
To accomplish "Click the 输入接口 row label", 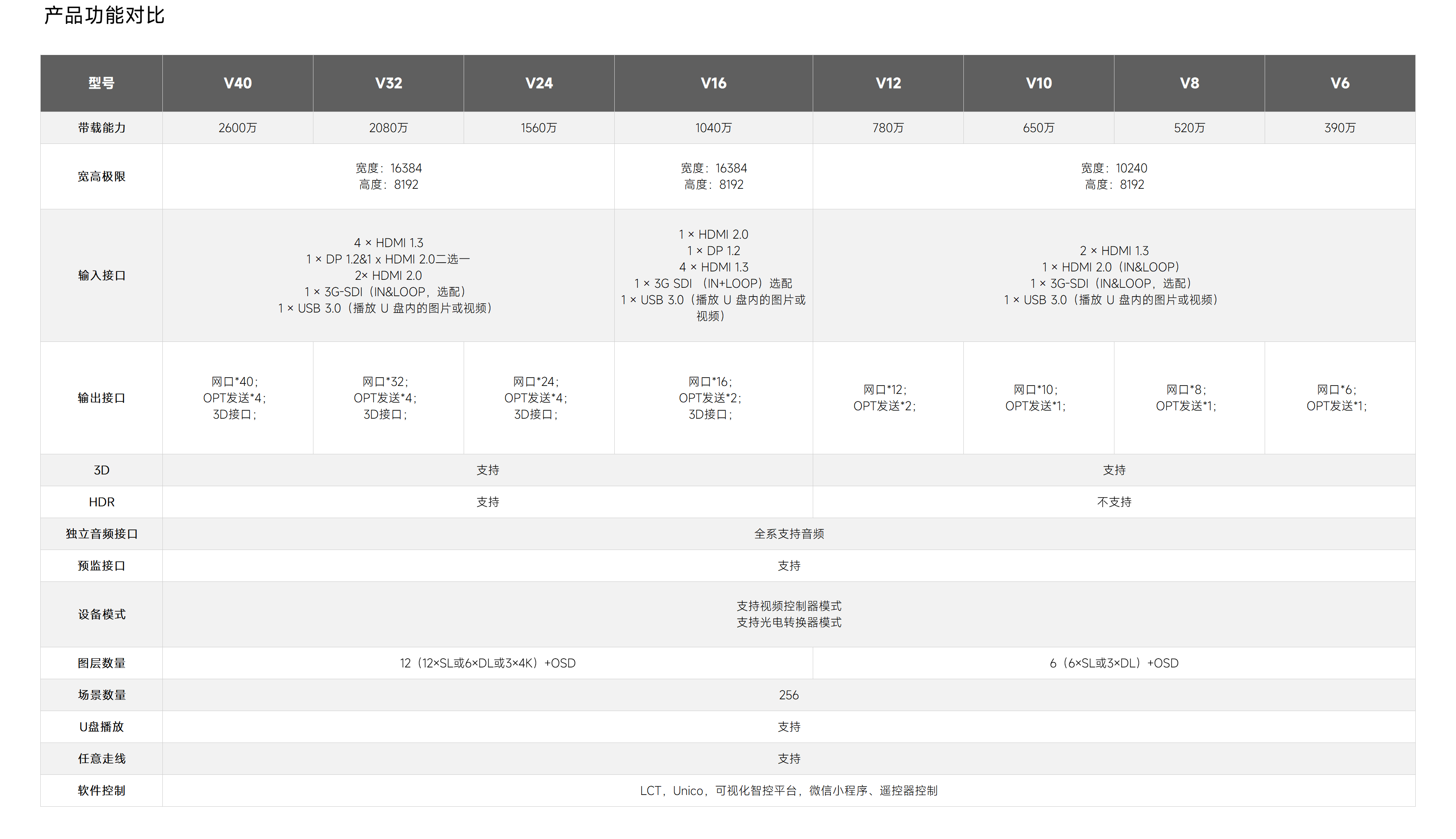I will (102, 276).
